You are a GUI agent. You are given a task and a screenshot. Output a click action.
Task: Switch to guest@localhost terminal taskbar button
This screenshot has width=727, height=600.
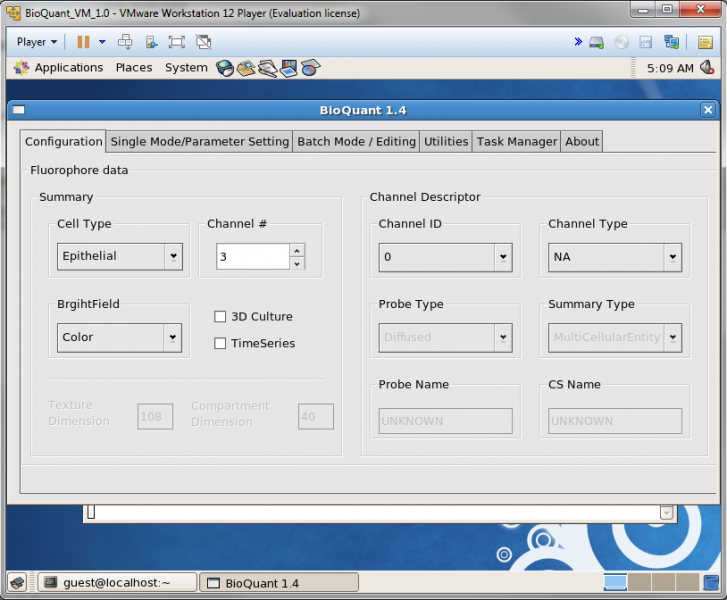tap(117, 582)
